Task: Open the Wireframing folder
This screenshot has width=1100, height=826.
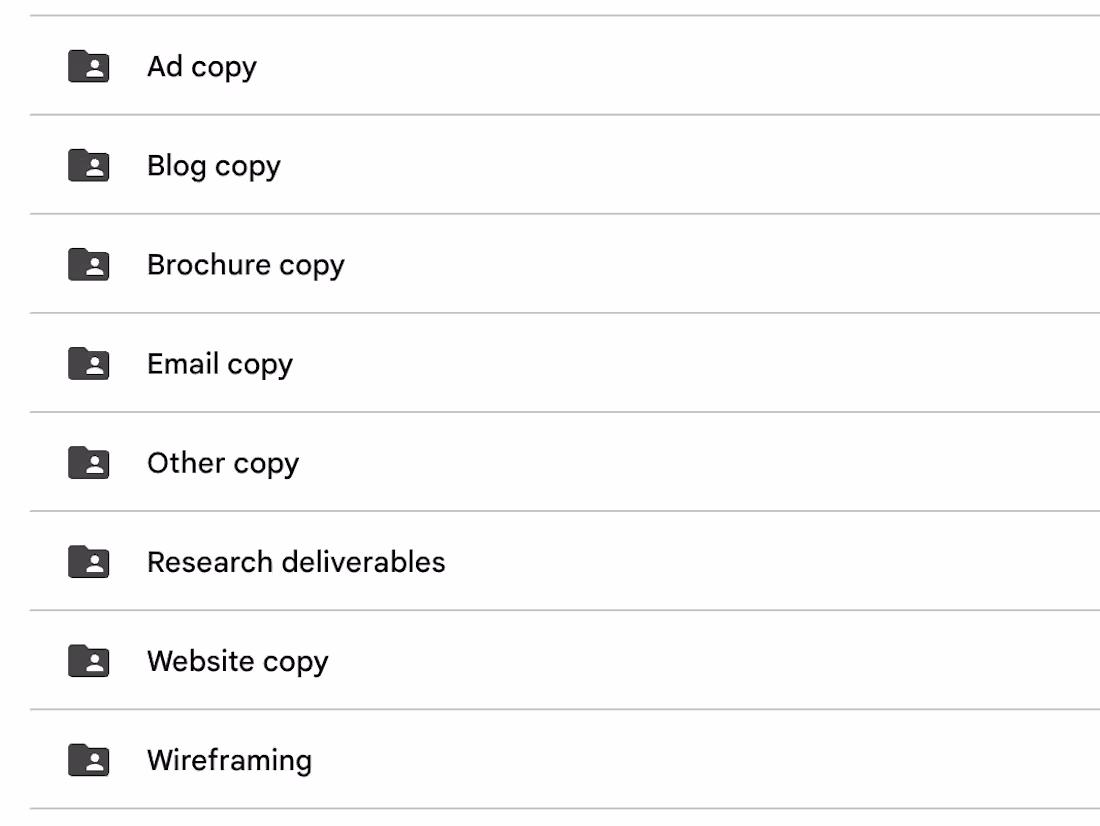Action: pos(229,759)
